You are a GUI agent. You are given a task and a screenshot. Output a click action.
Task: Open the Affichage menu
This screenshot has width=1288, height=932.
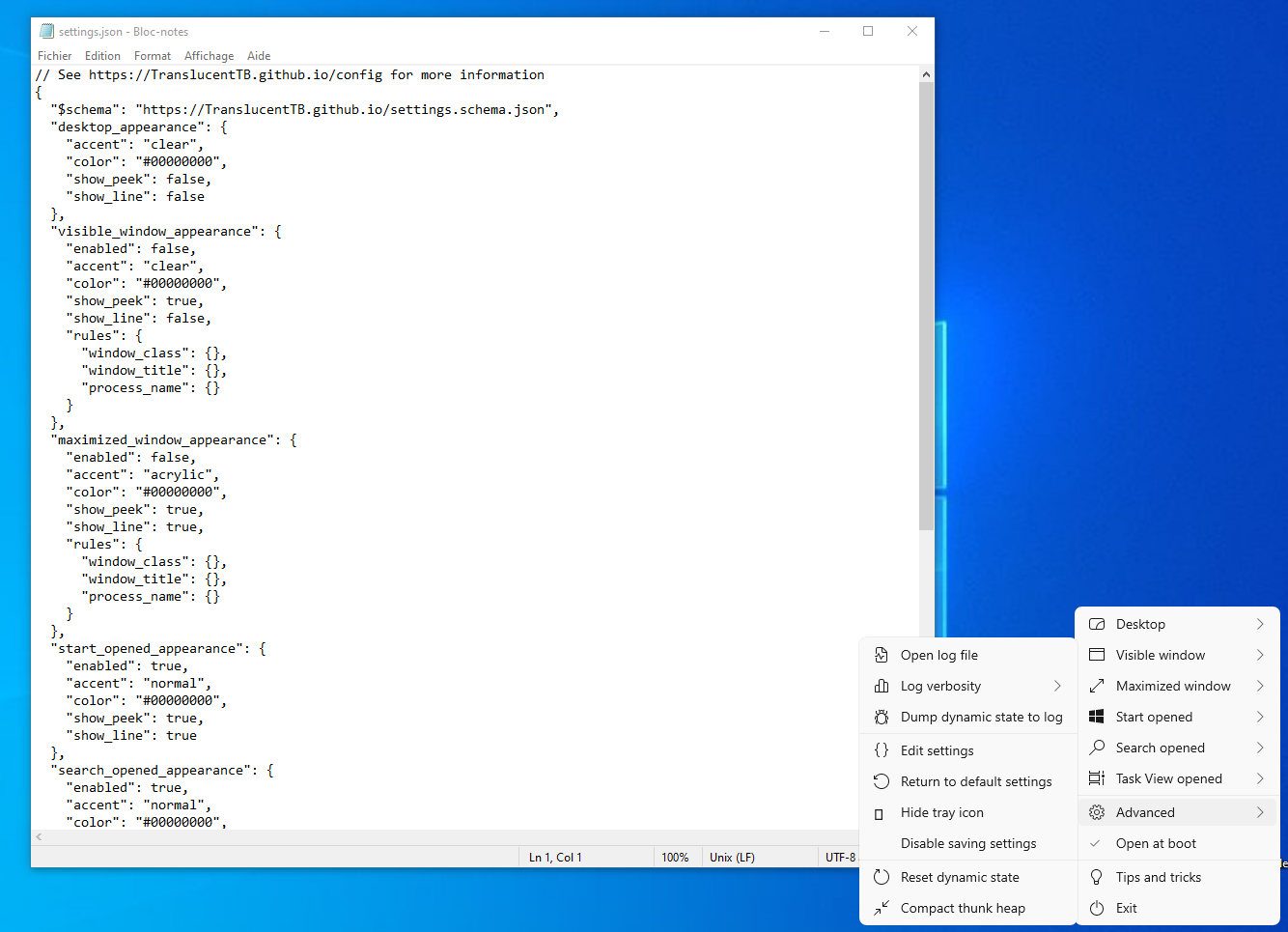(209, 56)
